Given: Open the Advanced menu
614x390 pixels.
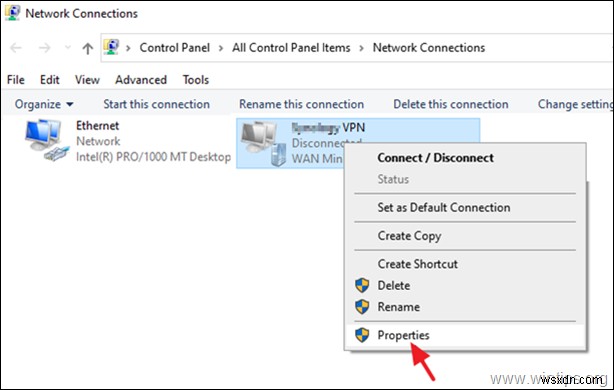Looking at the screenshot, I should click(141, 80).
